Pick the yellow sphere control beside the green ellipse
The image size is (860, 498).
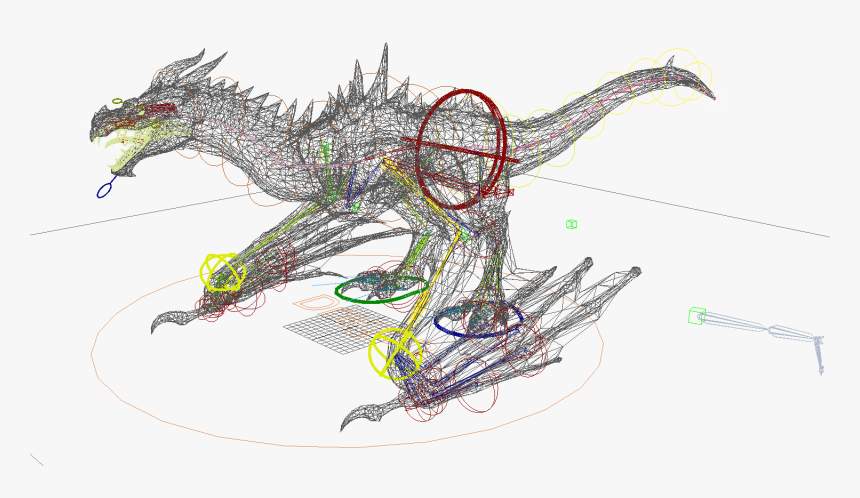(223, 273)
